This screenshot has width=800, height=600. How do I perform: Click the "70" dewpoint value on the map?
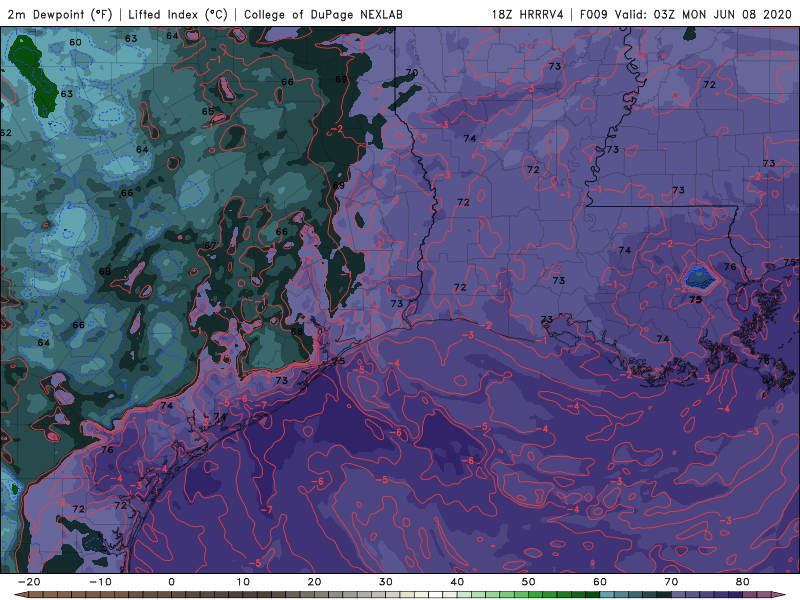click(x=412, y=72)
